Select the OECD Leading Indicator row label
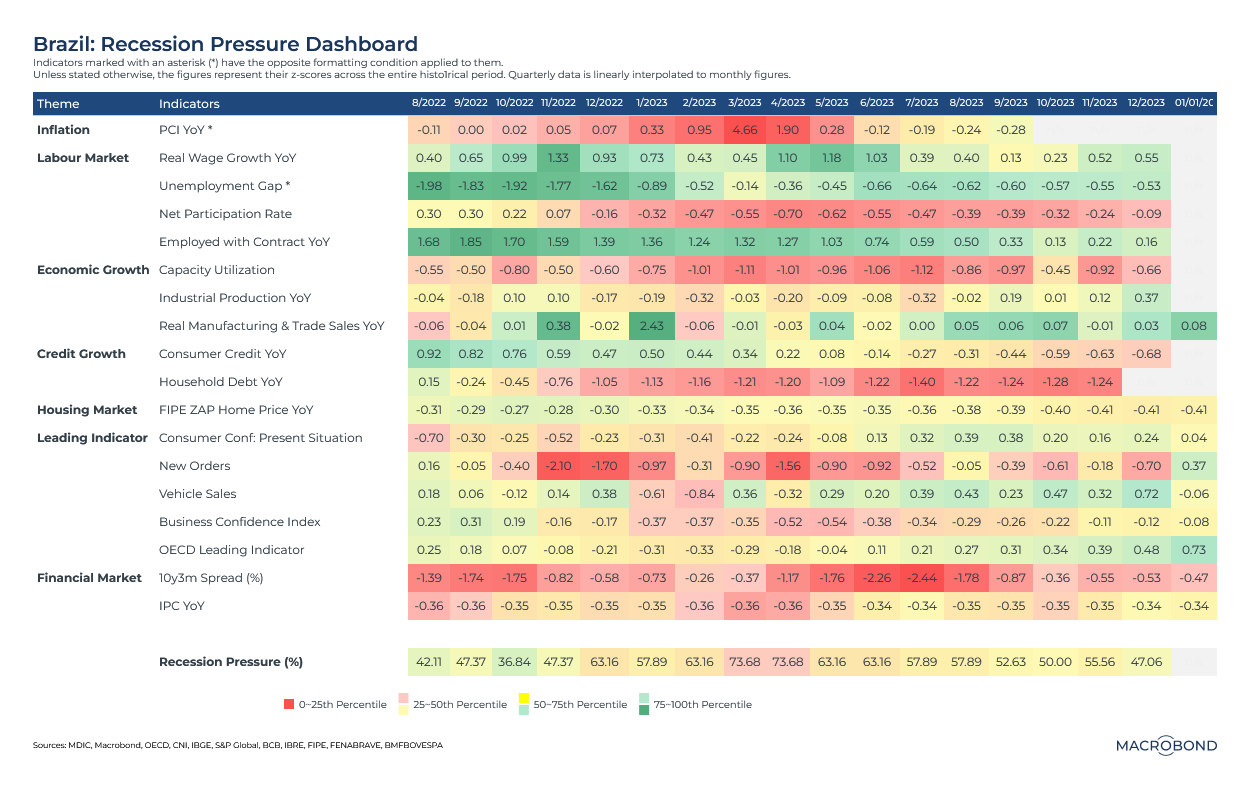This screenshot has height=788, width=1250. [x=231, y=550]
